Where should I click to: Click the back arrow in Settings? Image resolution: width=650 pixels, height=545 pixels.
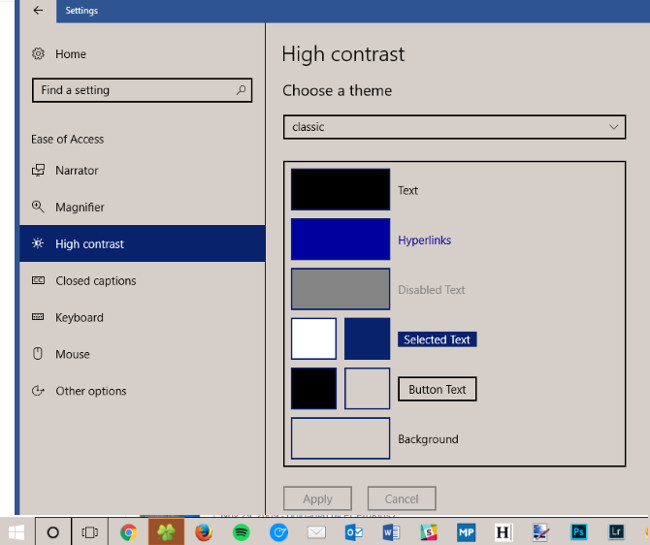(38, 11)
